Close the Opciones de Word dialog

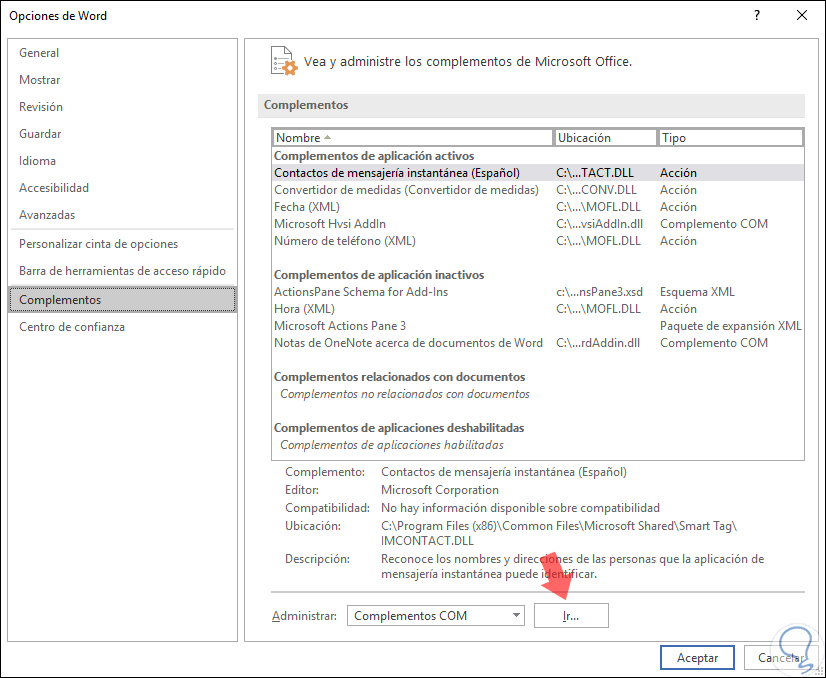click(x=802, y=15)
